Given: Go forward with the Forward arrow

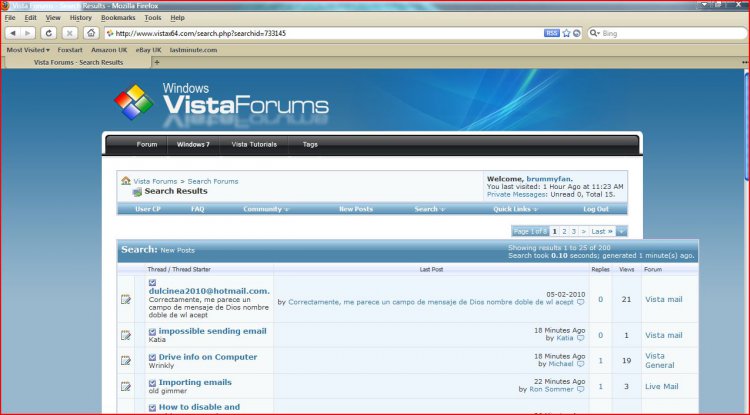Looking at the screenshot, I should [x=28, y=33].
